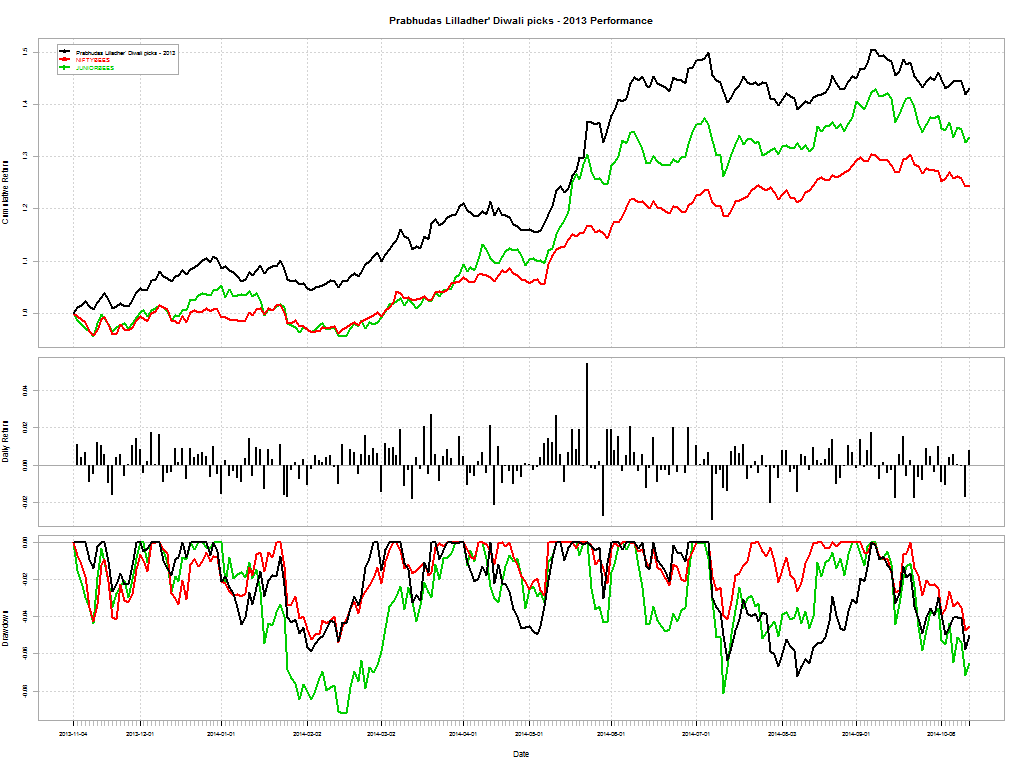Click the Date axis title

[x=521, y=754]
